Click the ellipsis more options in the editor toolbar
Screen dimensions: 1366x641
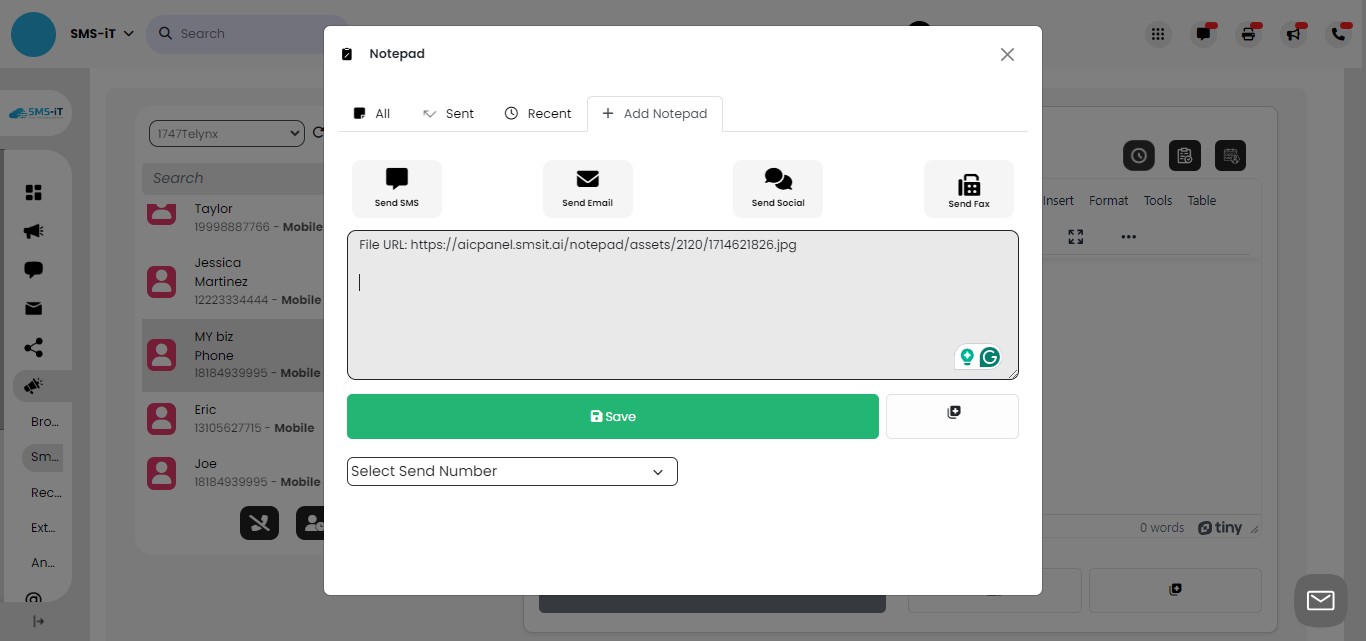coord(1128,237)
